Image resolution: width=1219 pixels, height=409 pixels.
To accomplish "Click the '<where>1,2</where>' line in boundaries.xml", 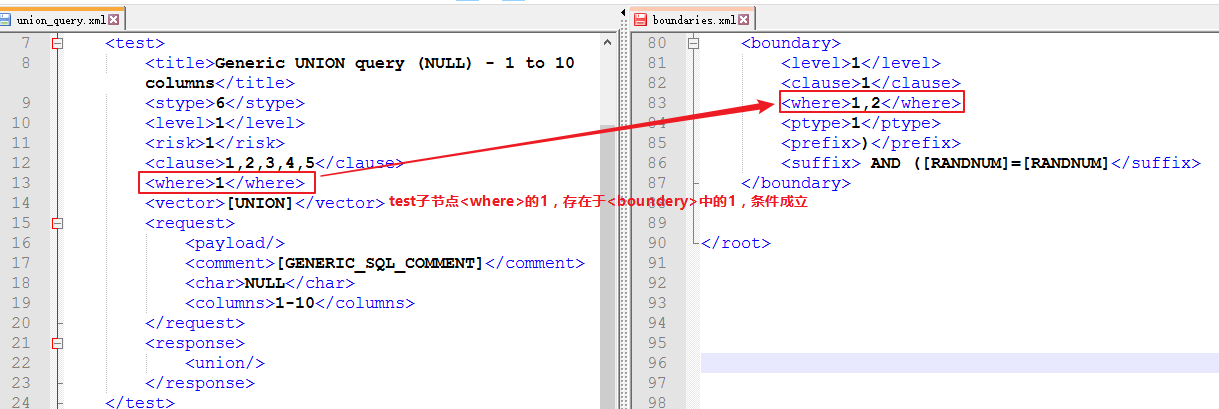I will (871, 103).
